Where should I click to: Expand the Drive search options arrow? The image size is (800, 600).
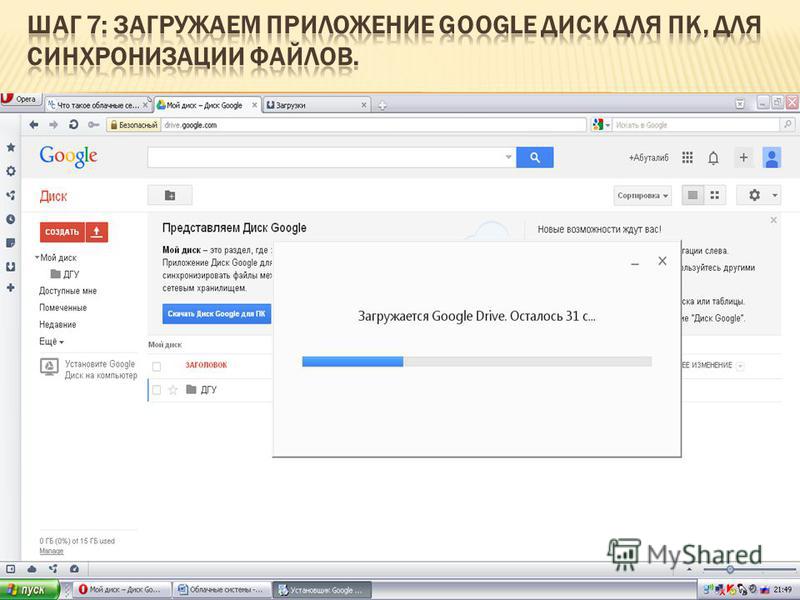[508, 157]
